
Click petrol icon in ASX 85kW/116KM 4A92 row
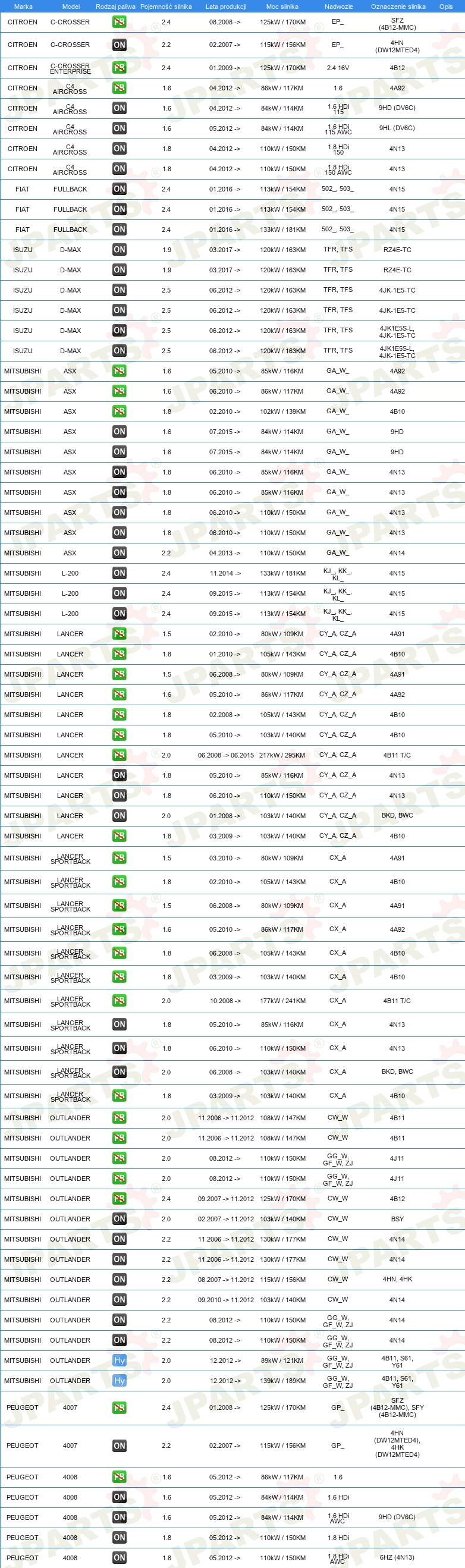[120, 370]
